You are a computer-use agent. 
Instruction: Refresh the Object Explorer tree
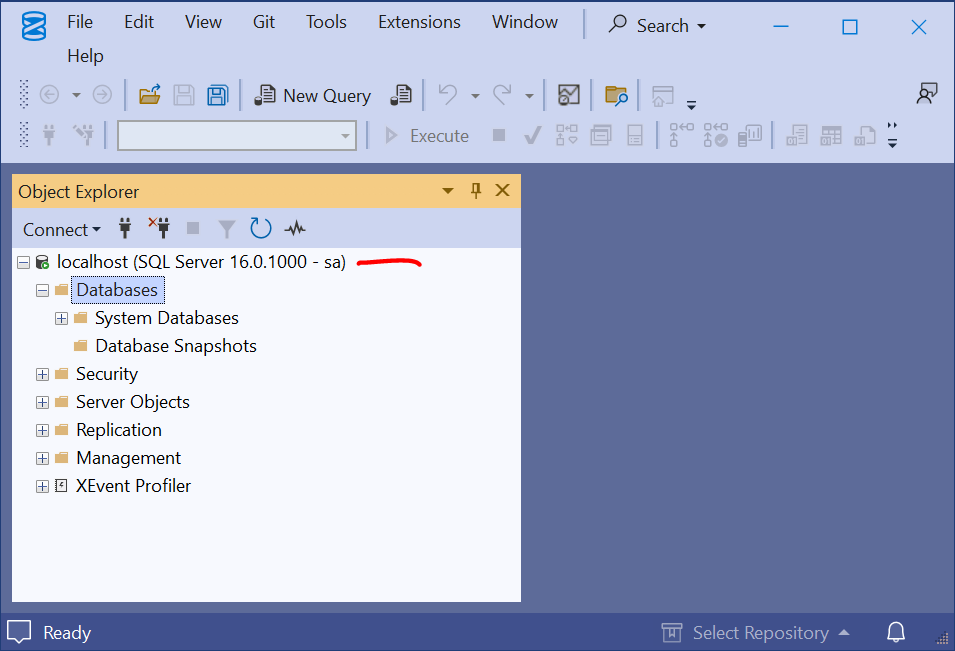point(261,229)
